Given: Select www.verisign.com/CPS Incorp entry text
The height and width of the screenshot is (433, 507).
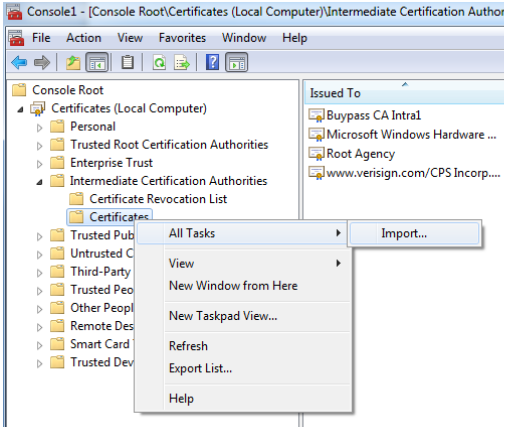Looking at the screenshot, I should pos(413,173).
